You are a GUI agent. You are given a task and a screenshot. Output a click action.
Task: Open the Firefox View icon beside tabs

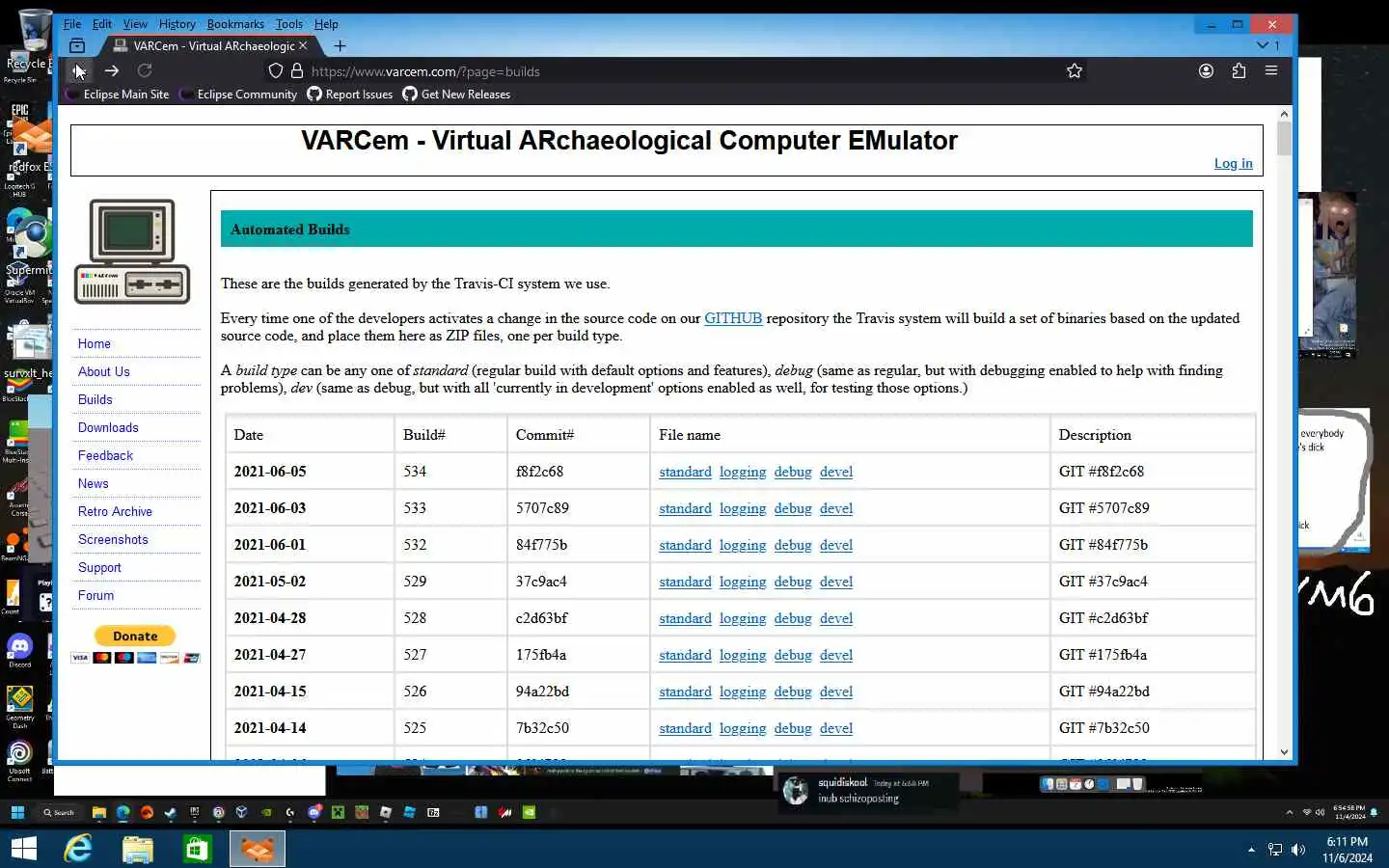(x=77, y=45)
